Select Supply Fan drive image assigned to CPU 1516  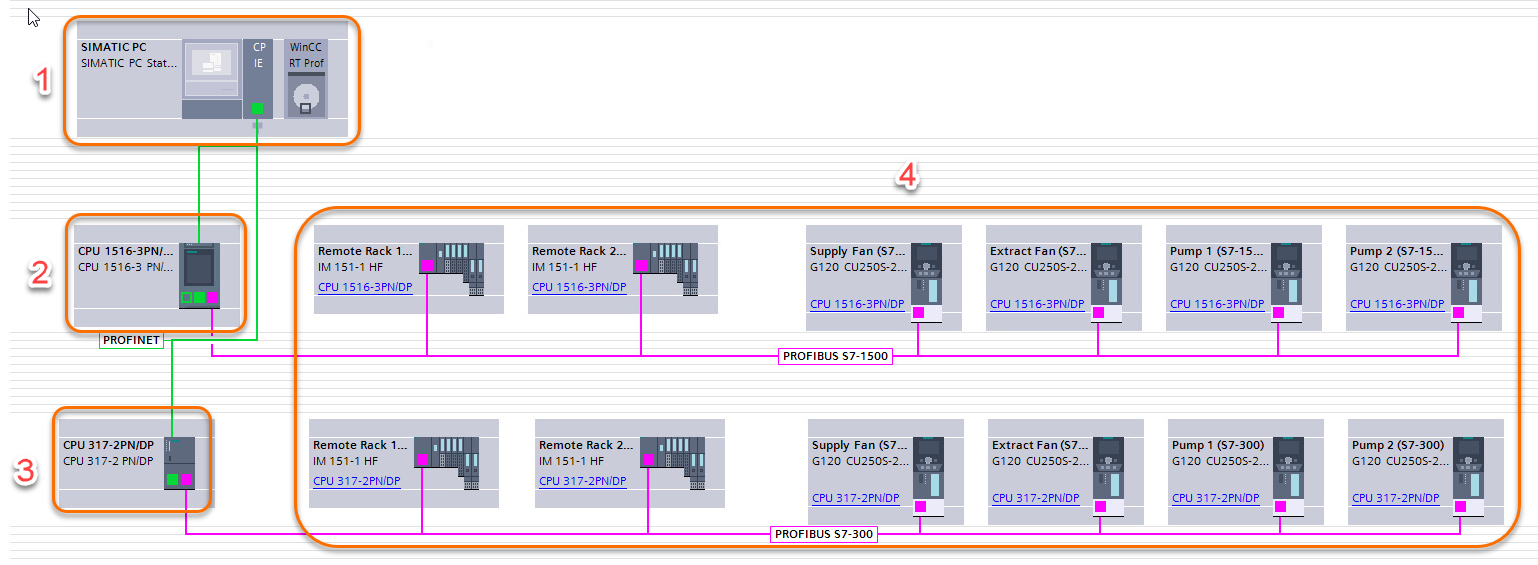click(926, 283)
